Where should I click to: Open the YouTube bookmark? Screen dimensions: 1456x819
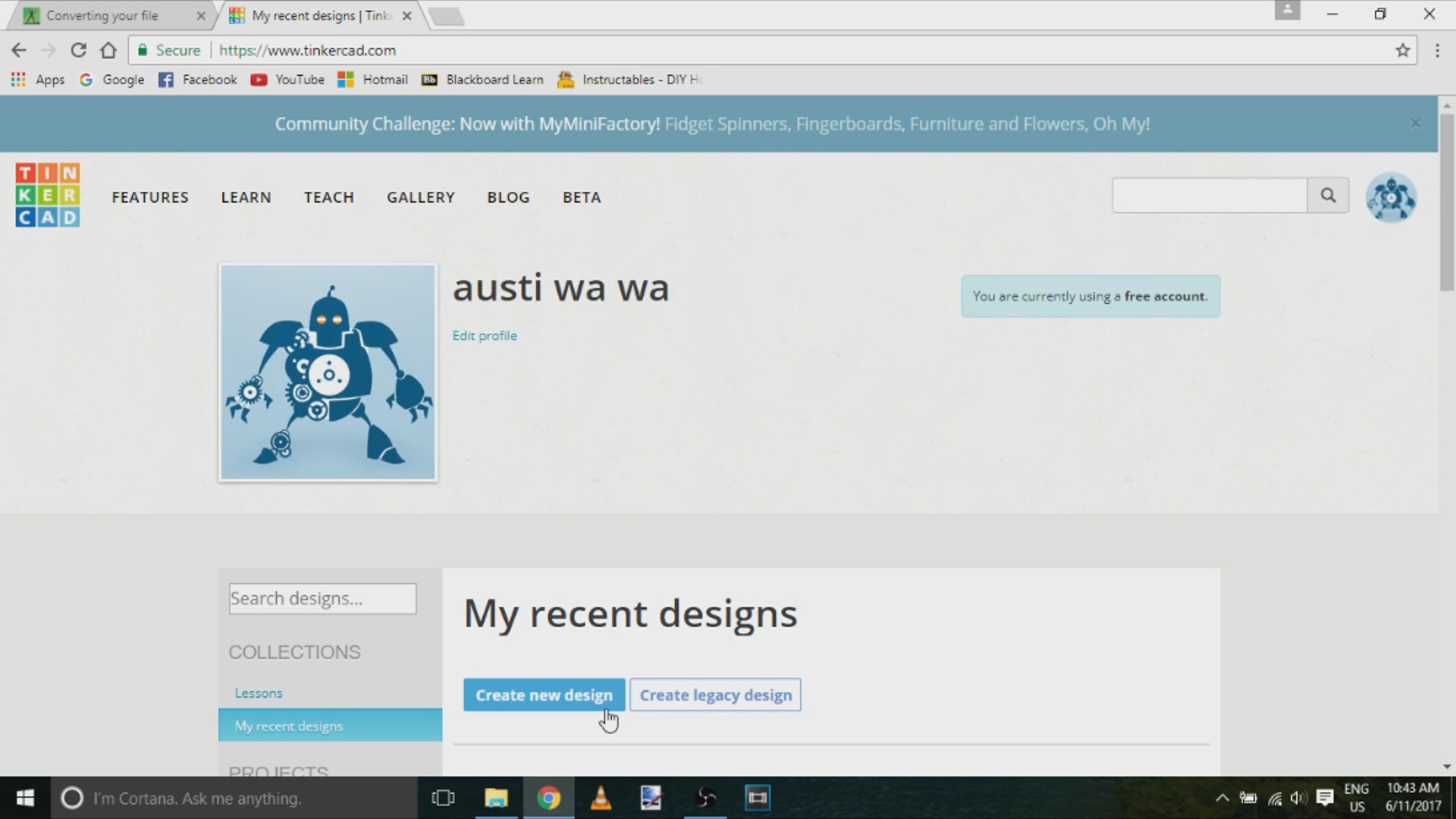click(x=287, y=80)
